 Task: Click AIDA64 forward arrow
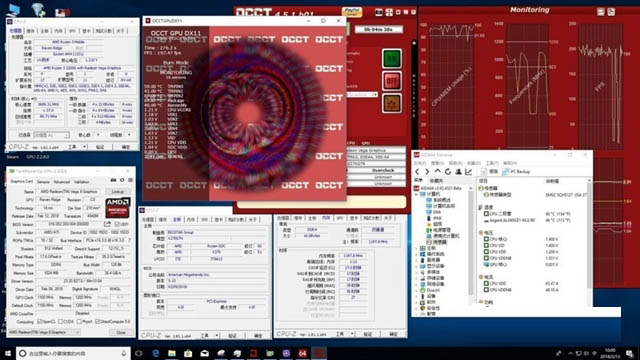(427, 172)
